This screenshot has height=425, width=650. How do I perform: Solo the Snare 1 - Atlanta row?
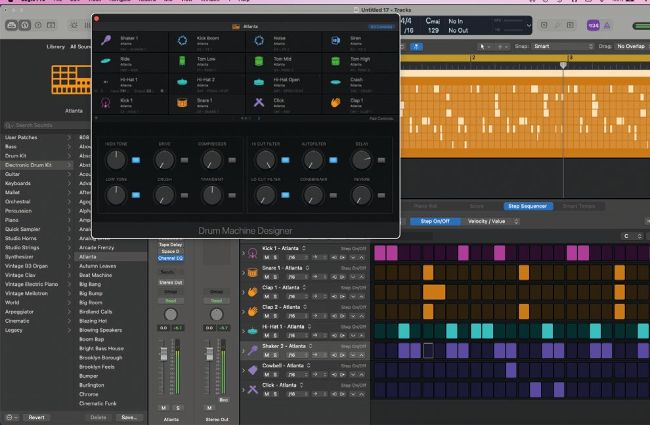[275, 277]
